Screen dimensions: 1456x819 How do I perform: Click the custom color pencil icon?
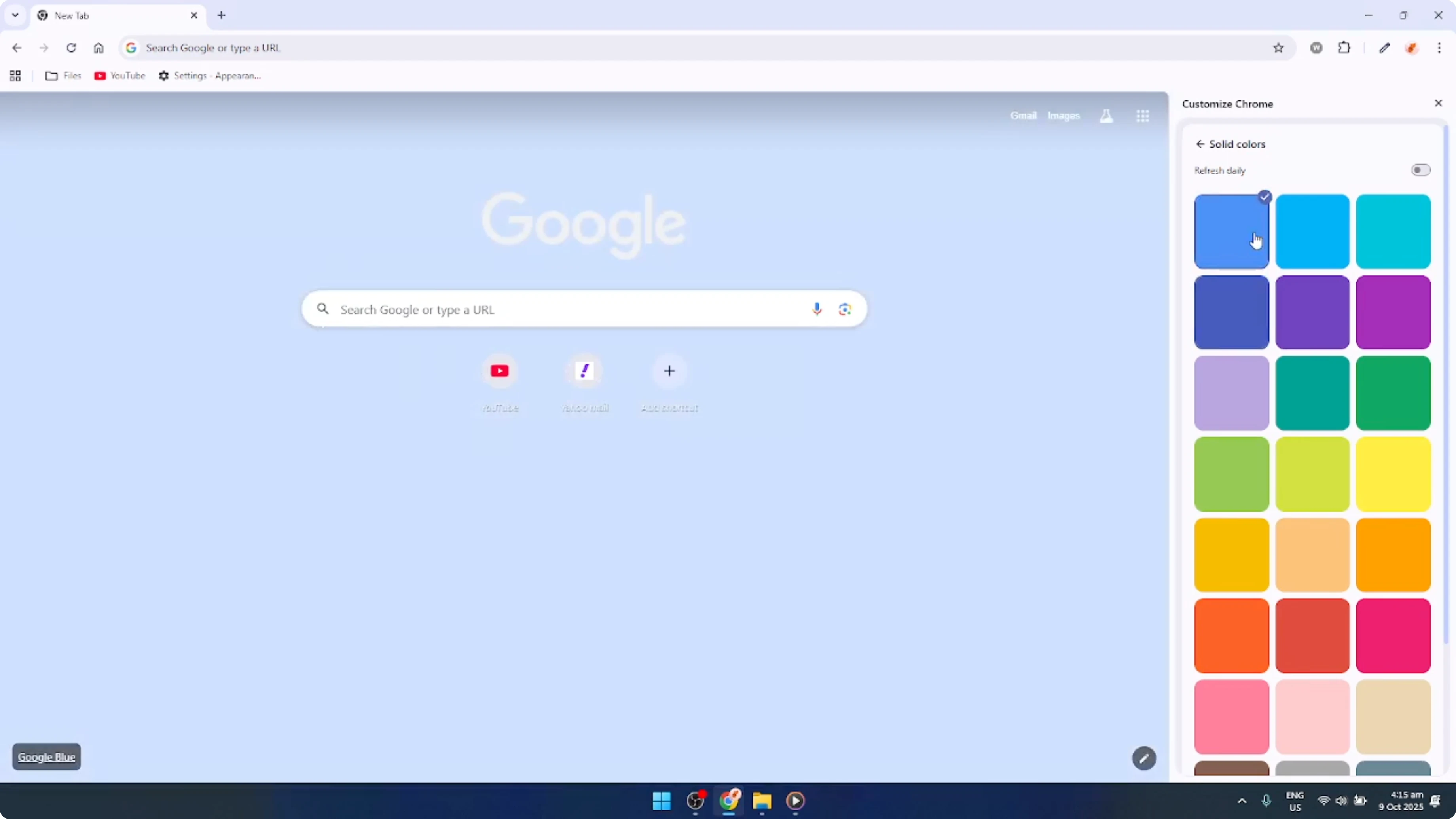coord(1144,758)
